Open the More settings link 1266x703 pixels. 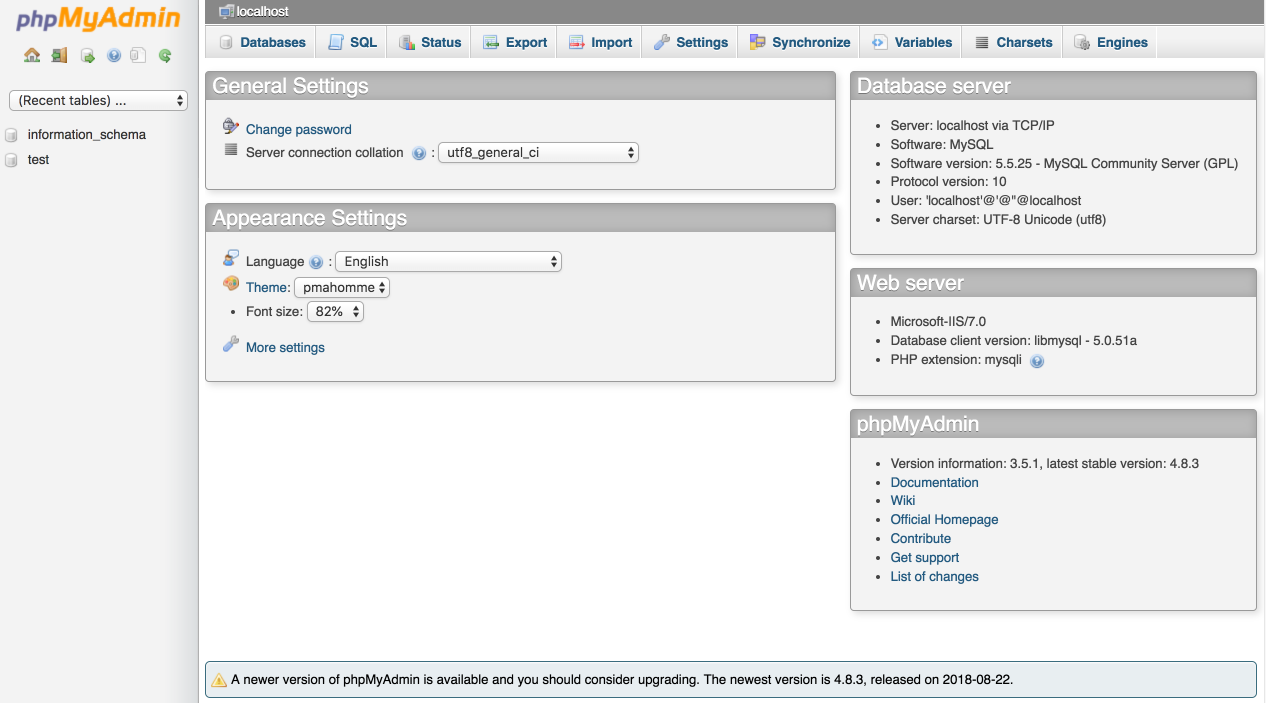point(285,347)
